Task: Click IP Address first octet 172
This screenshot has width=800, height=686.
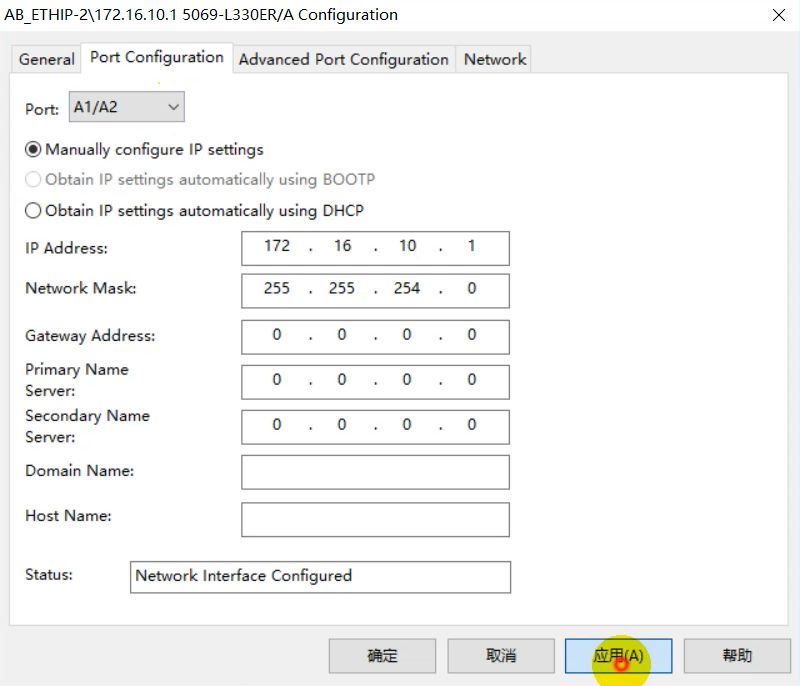Action: [x=277, y=246]
